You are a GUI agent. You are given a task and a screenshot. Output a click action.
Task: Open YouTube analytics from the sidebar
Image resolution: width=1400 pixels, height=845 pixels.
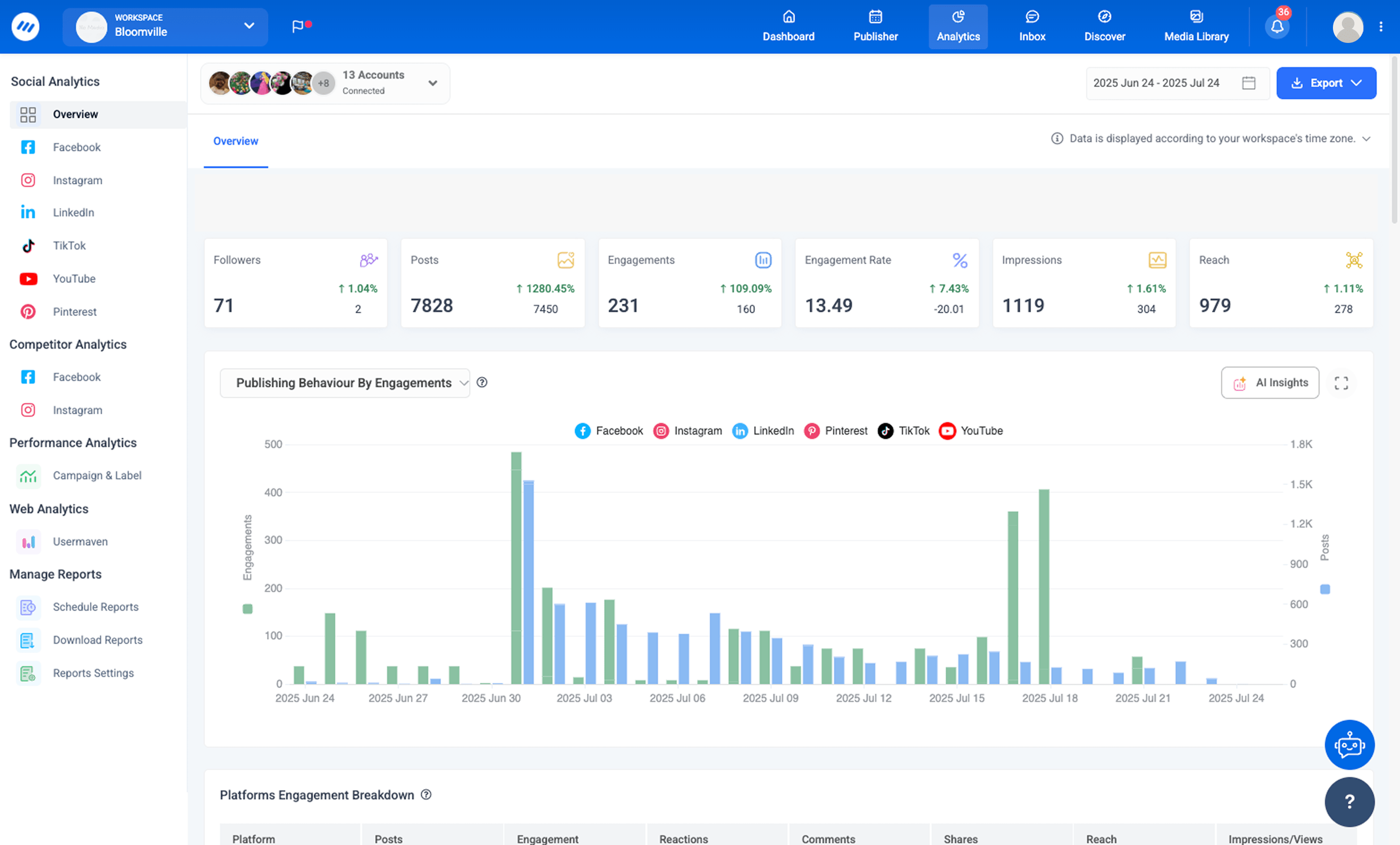click(x=74, y=279)
